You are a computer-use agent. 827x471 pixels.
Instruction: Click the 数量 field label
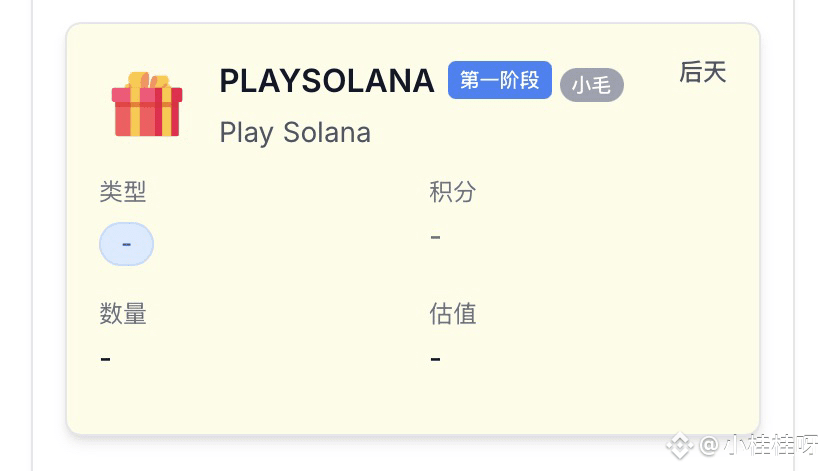(x=123, y=314)
